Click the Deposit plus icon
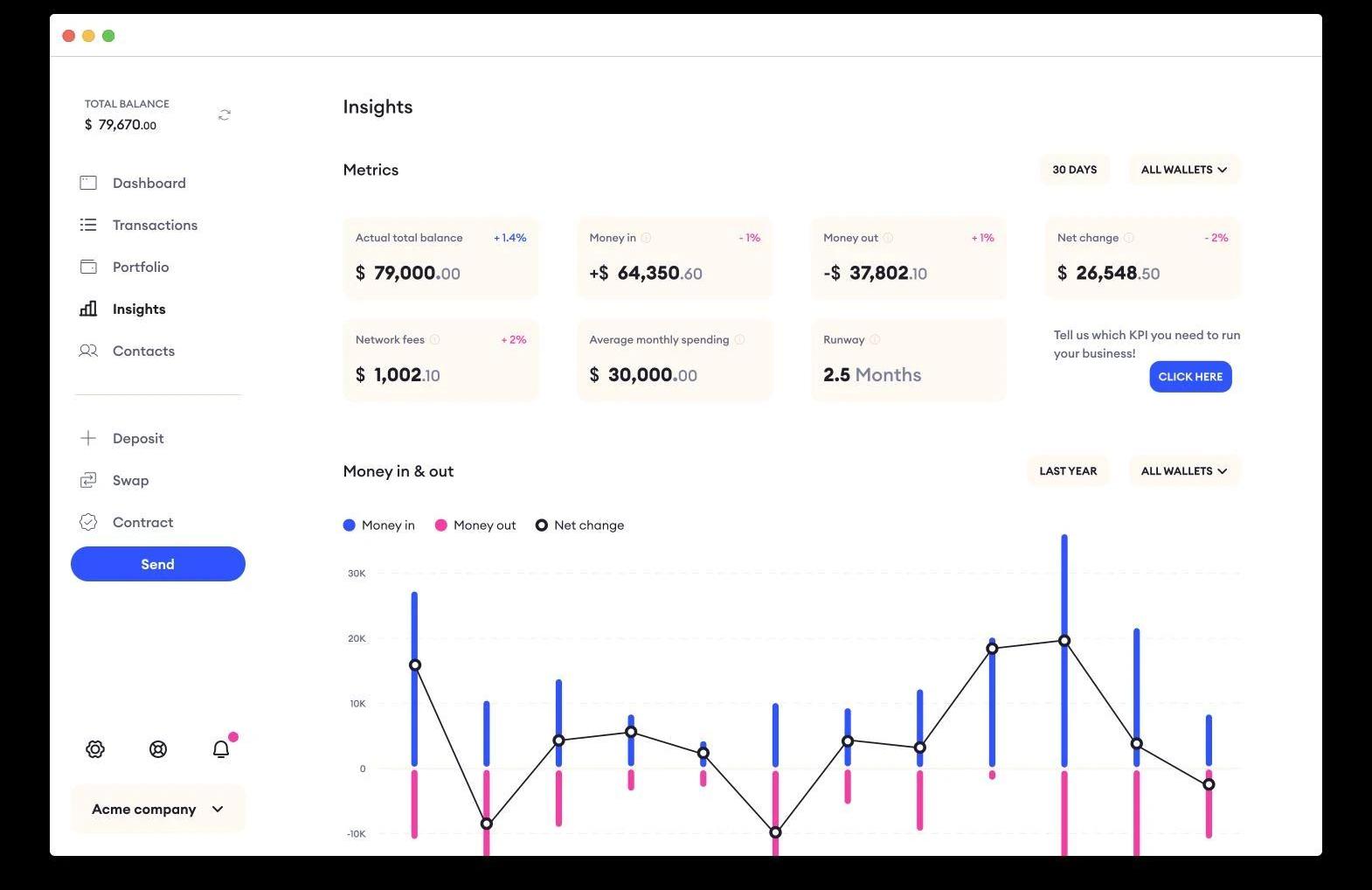 click(x=88, y=438)
